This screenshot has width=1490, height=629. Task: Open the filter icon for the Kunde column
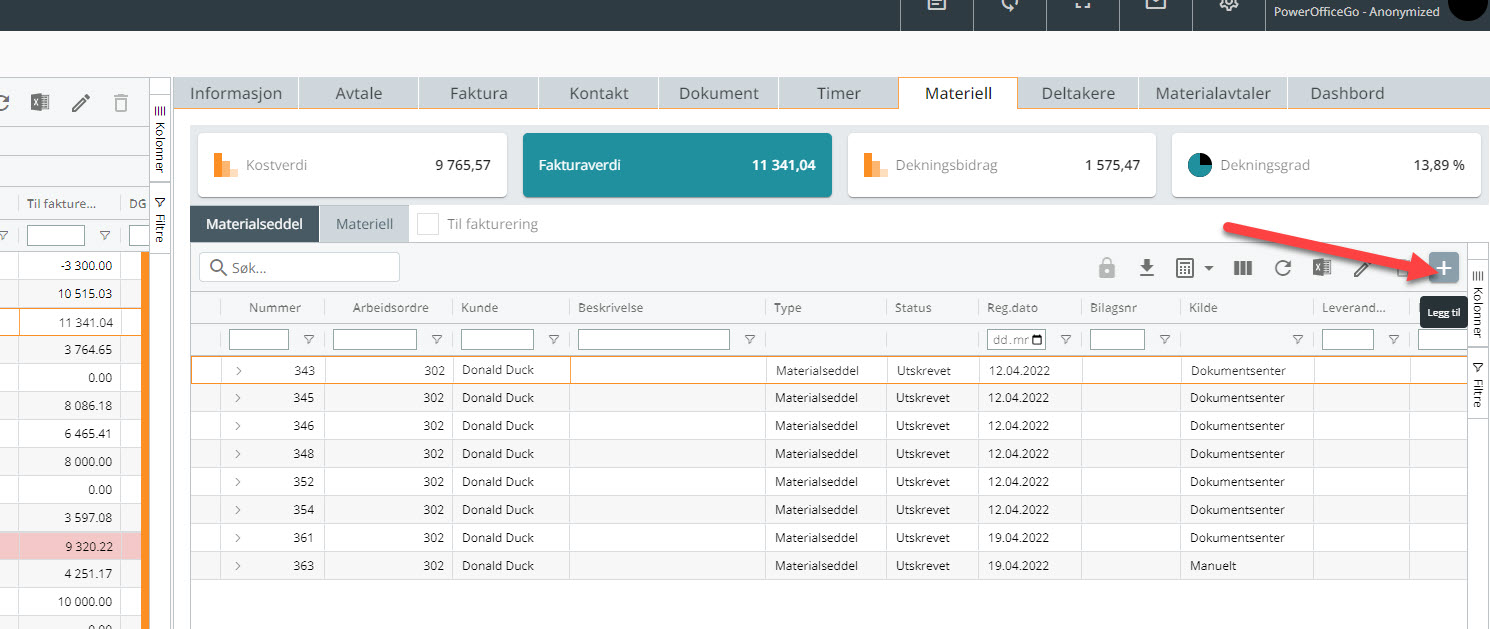coord(553,340)
